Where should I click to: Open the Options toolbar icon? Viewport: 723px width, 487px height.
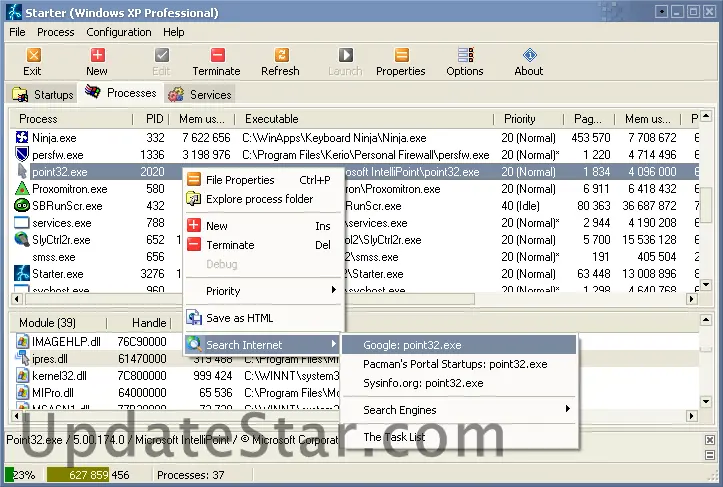click(465, 55)
